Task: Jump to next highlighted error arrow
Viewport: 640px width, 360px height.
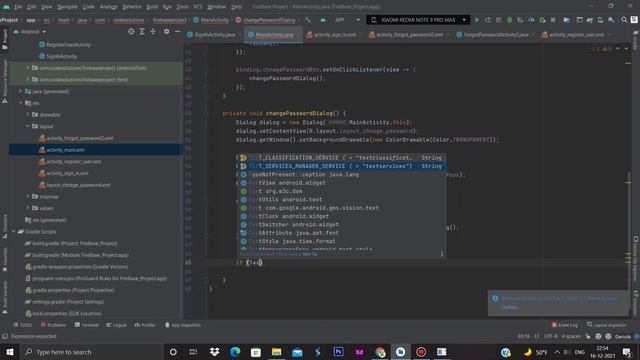Action: pos(626,49)
